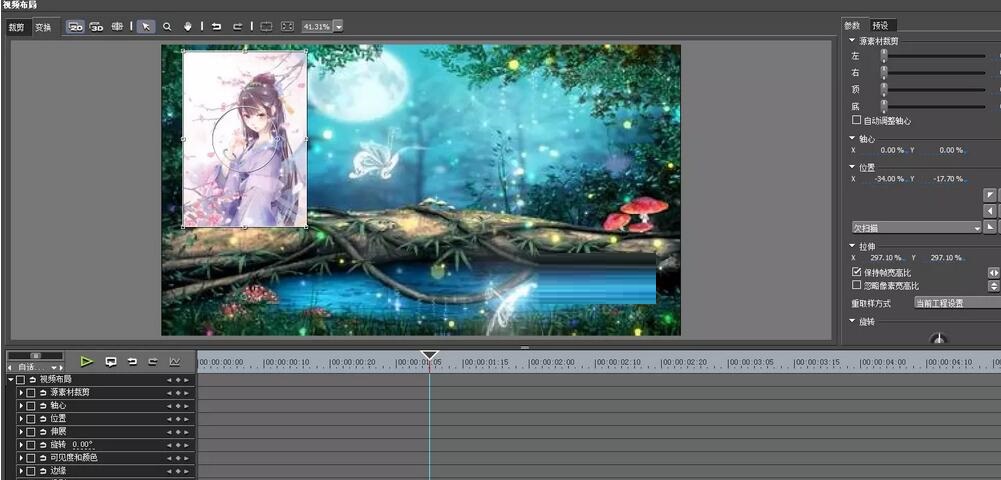Switch to the 预设 tab
Image resolution: width=1001 pixels, height=480 pixels.
coord(880,25)
